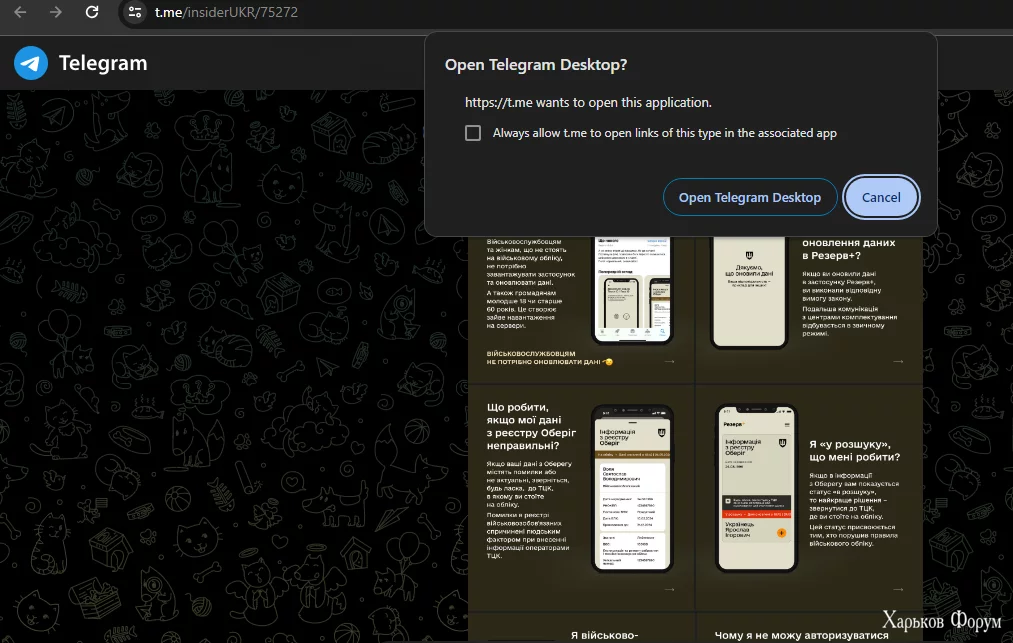Select heading 'оновлення даних в Резерв+?'
This screenshot has height=643, width=1013.
pyautogui.click(x=848, y=249)
